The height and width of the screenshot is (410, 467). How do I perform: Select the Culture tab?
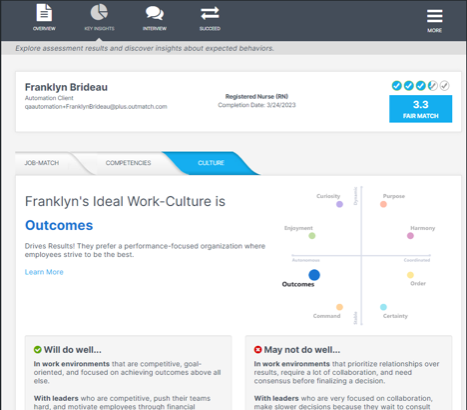[x=211, y=163]
